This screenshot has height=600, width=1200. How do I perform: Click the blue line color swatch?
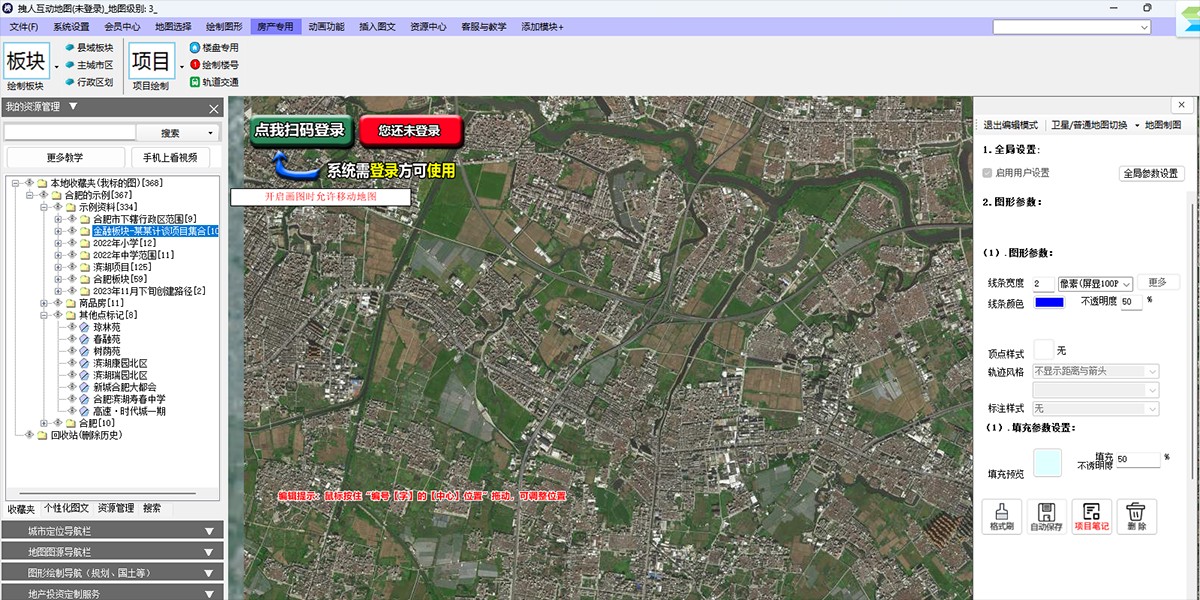(1049, 302)
